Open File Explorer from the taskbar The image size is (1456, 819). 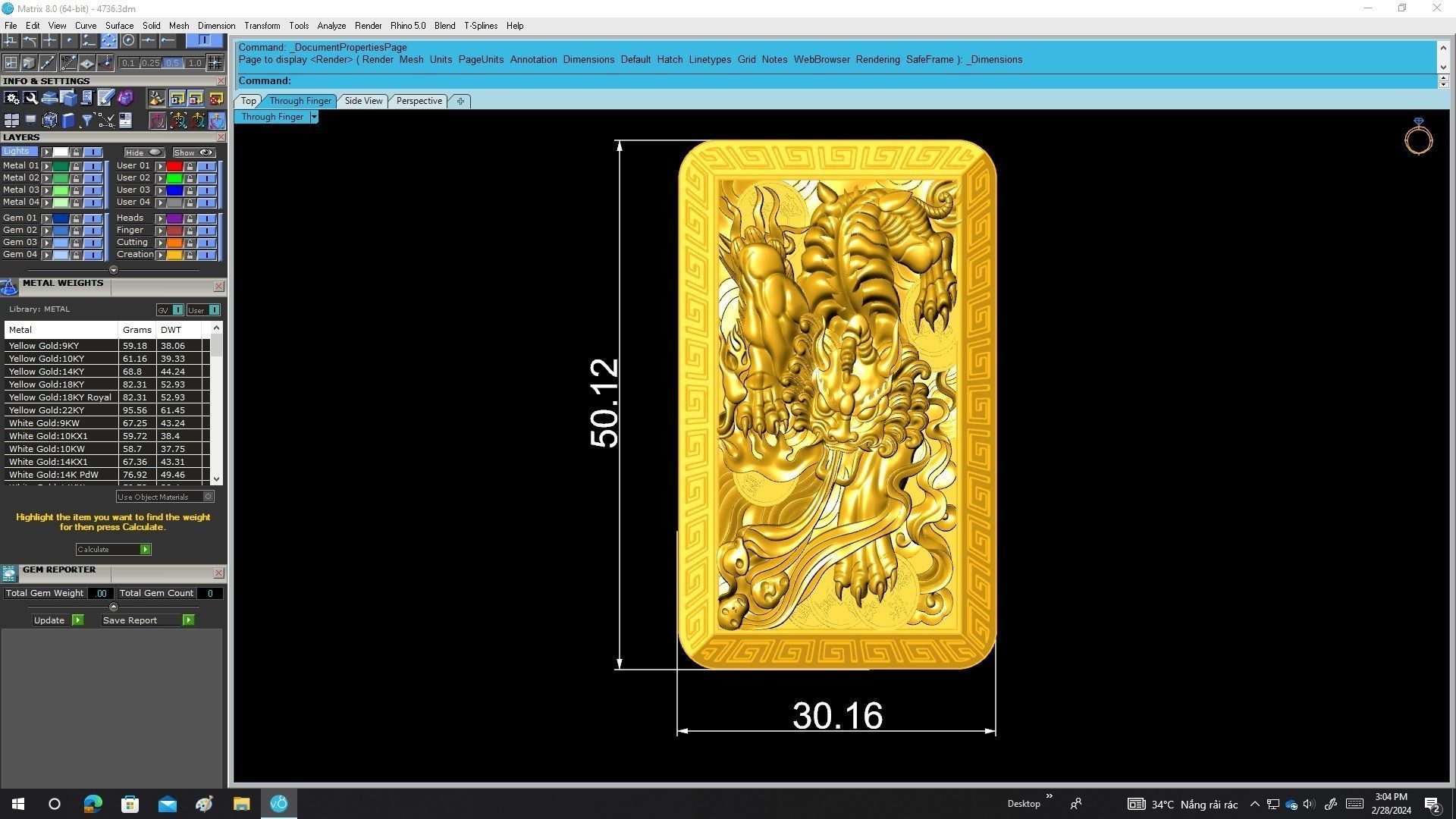point(241,804)
